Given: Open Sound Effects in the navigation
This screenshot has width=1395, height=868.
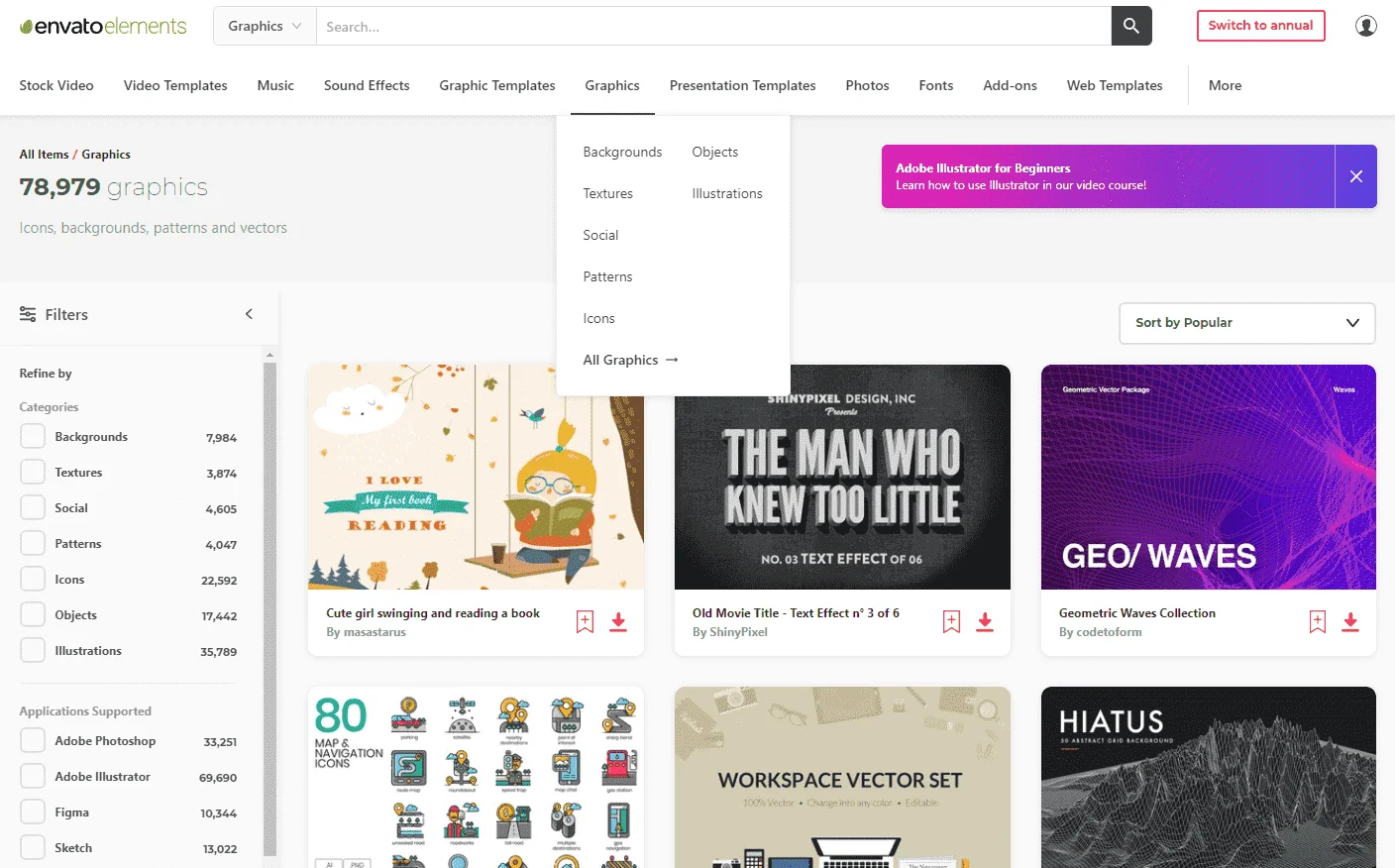Looking at the screenshot, I should coord(367,85).
